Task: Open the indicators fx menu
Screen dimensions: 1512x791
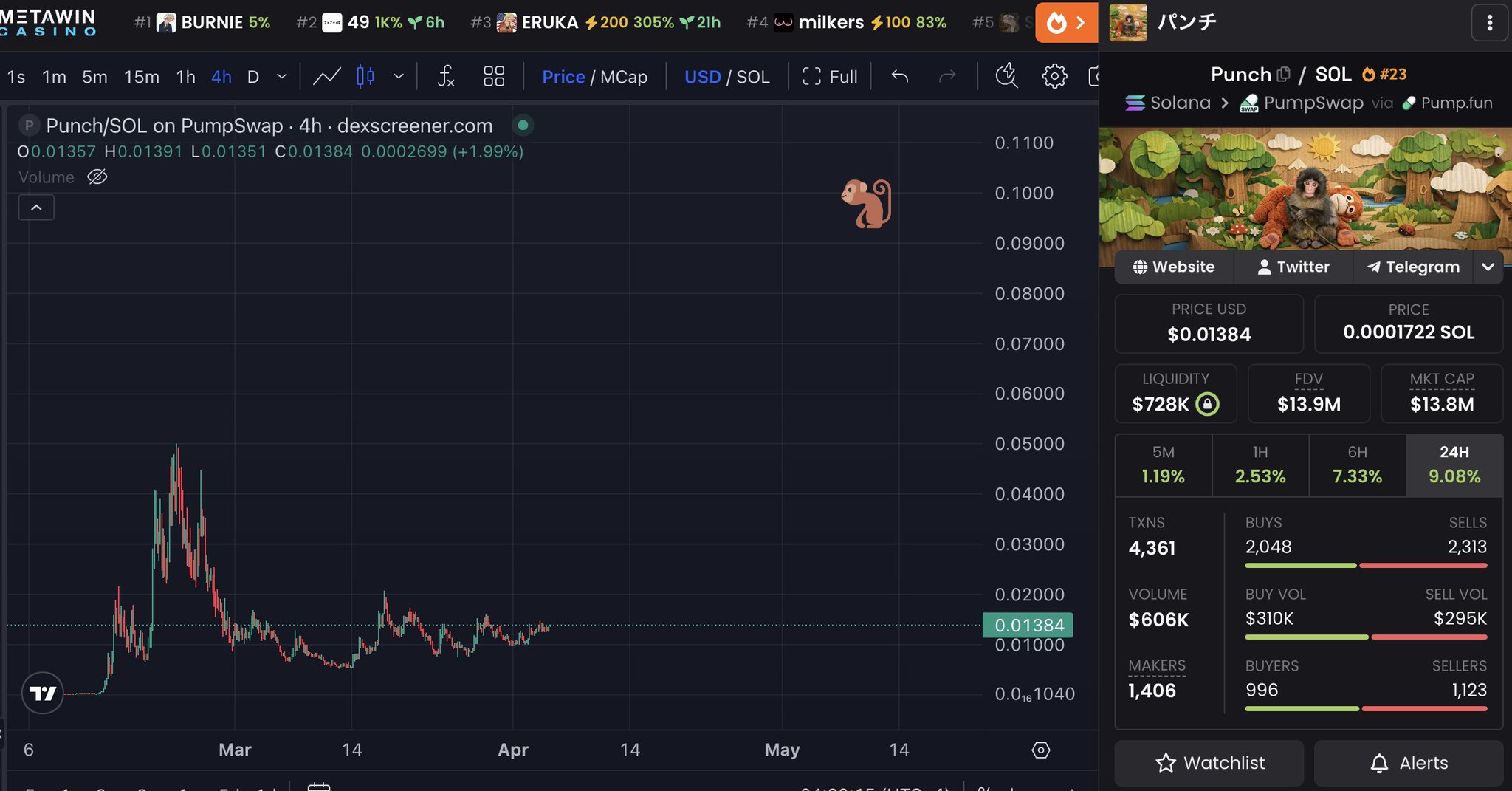Action: (446, 76)
